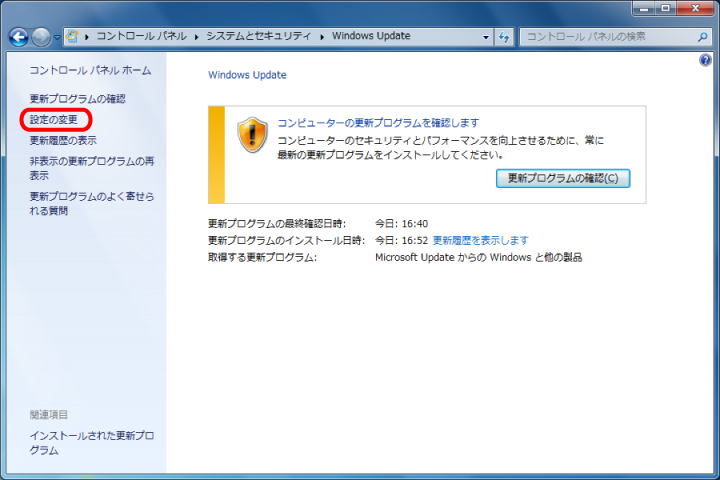Image resolution: width=720 pixels, height=480 pixels.
Task: Click the yellow warning shield icon
Action: [x=252, y=135]
